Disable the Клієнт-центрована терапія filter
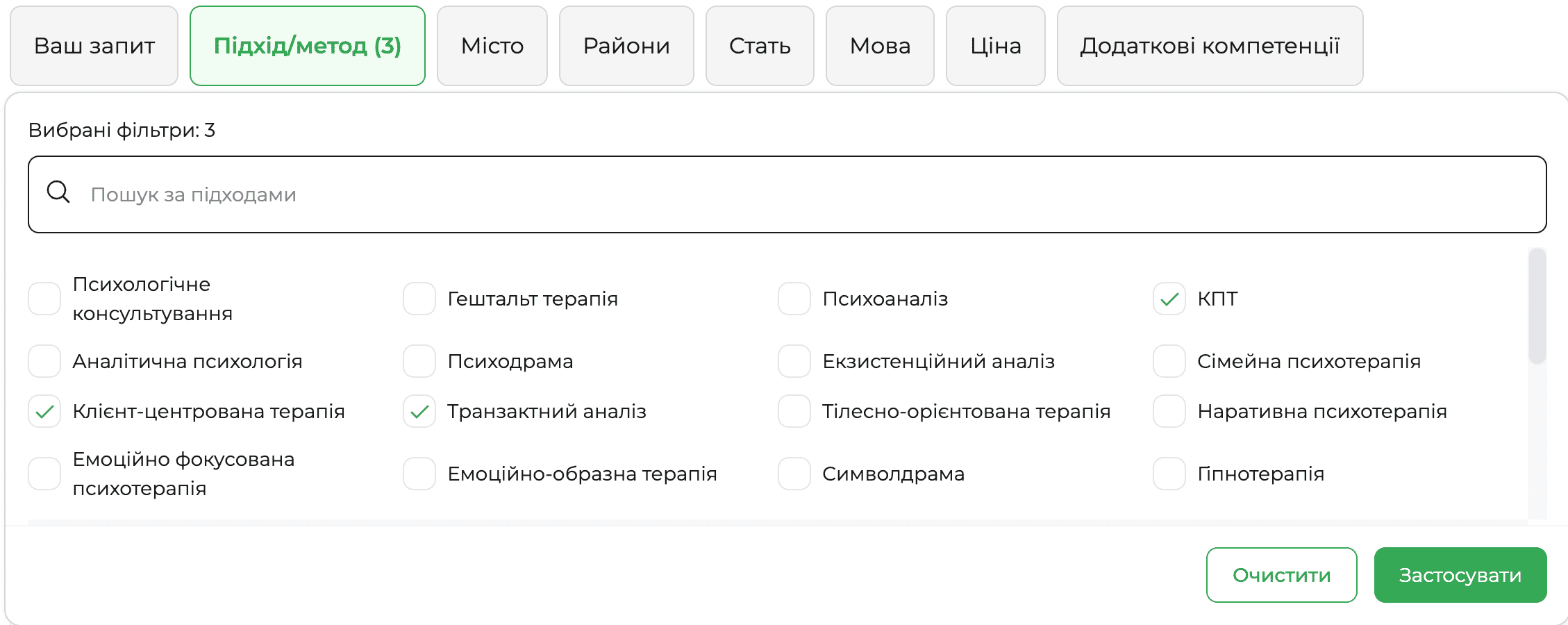This screenshot has height=625, width=1568. click(x=44, y=411)
